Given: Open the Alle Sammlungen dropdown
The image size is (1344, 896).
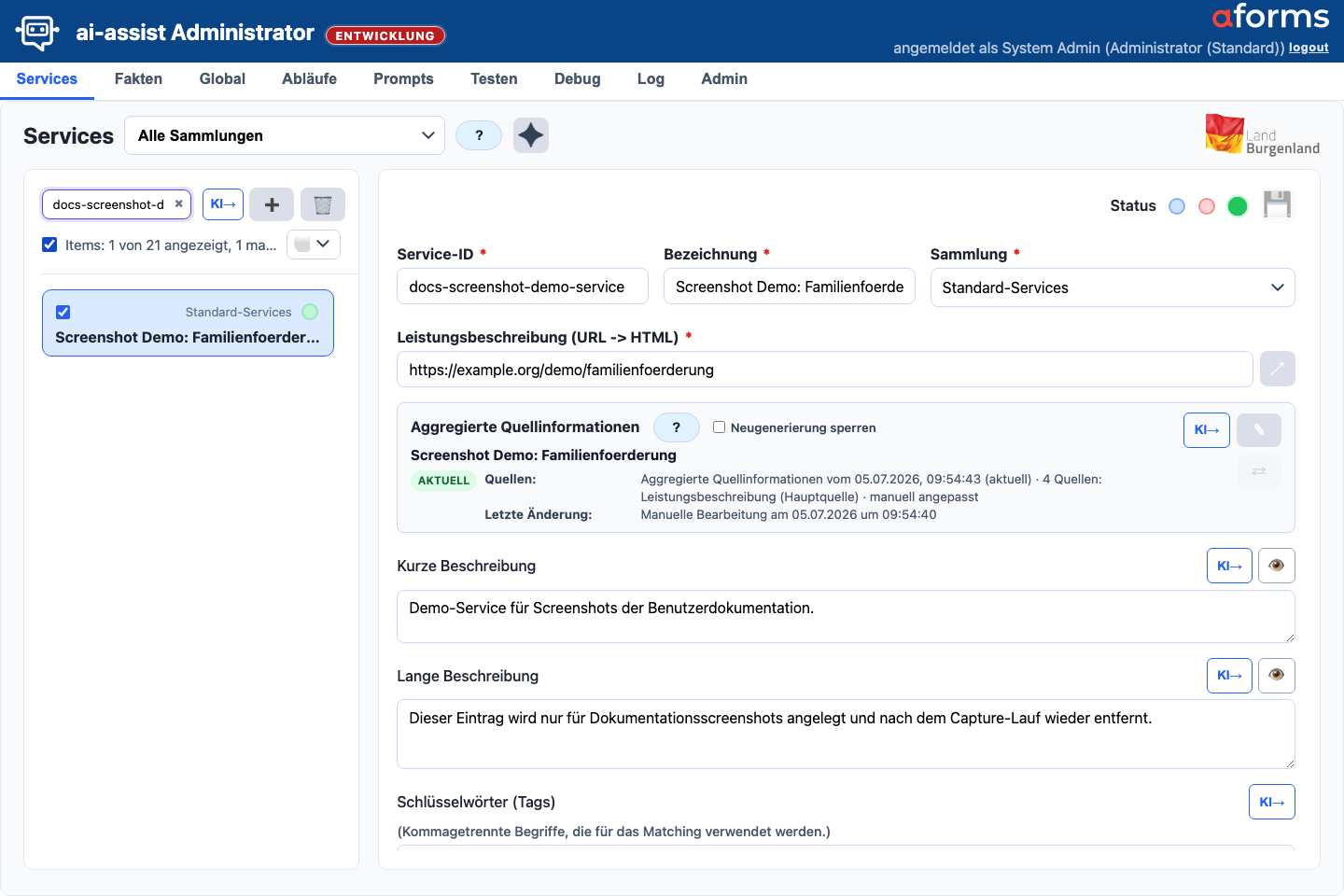Looking at the screenshot, I should tap(285, 135).
